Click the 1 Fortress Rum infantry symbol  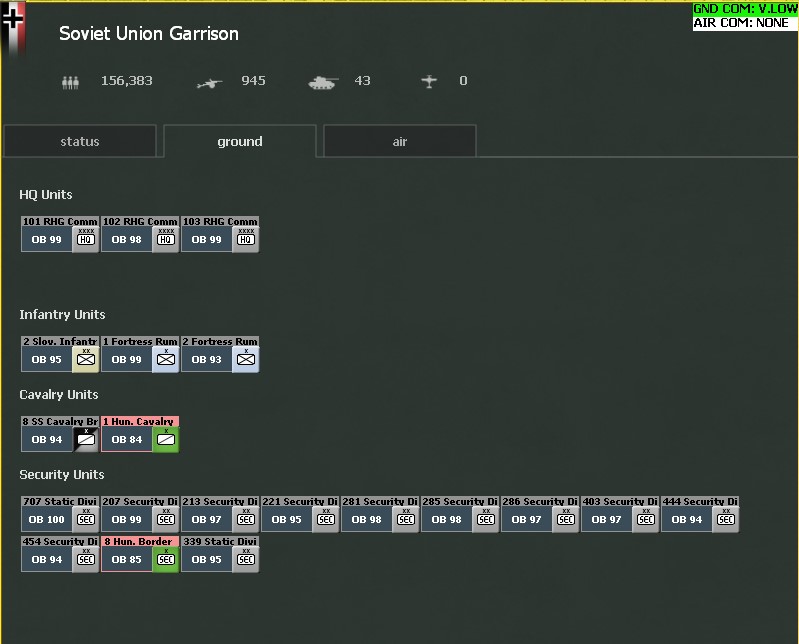click(x=166, y=359)
